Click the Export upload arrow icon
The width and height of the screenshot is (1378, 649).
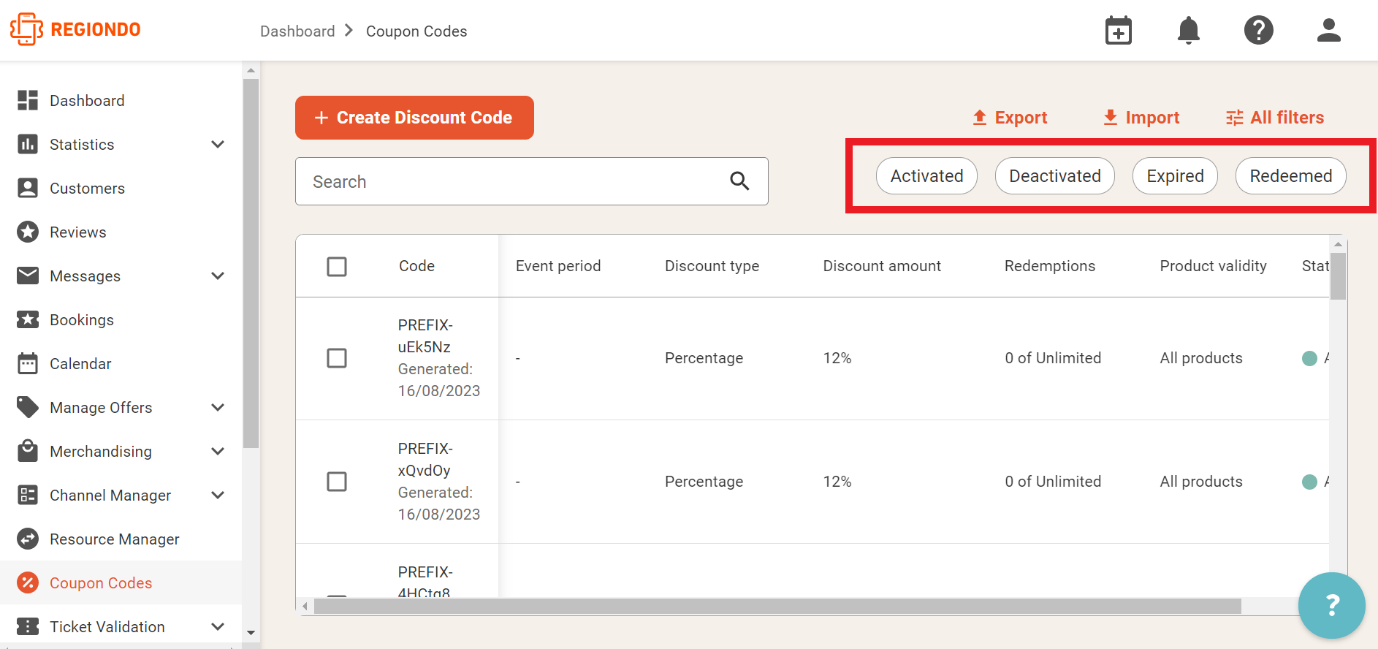click(x=980, y=117)
